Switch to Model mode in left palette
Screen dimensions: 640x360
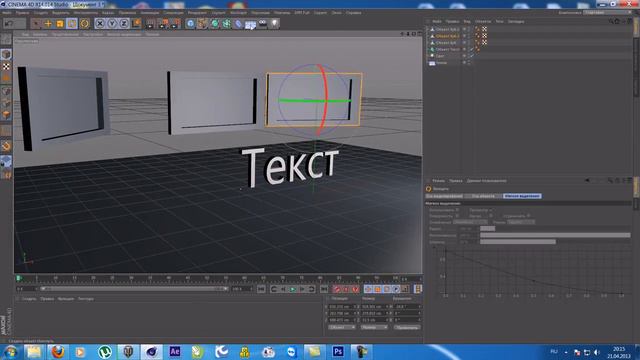coord(6,54)
